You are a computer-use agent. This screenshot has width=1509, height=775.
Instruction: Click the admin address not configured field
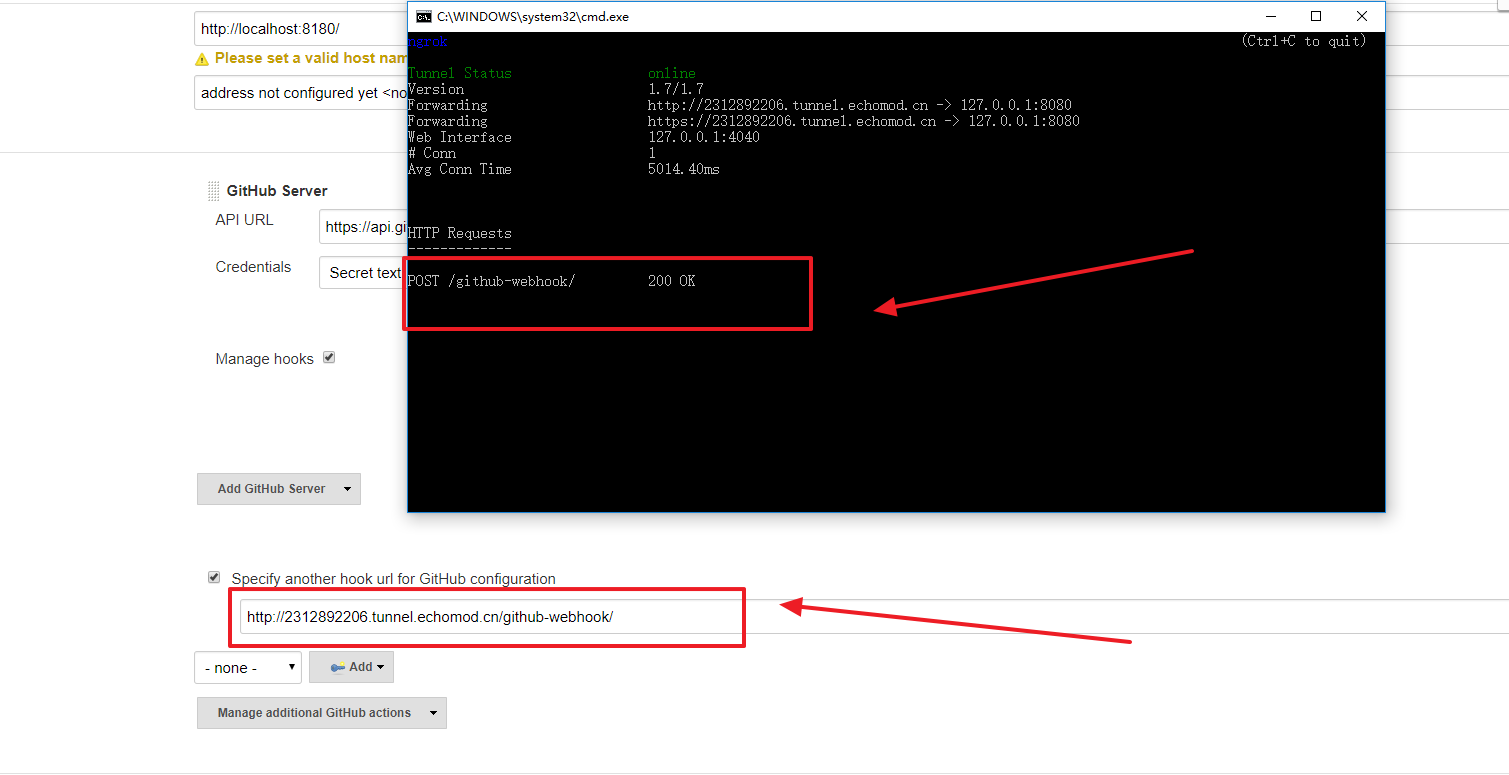pos(301,93)
